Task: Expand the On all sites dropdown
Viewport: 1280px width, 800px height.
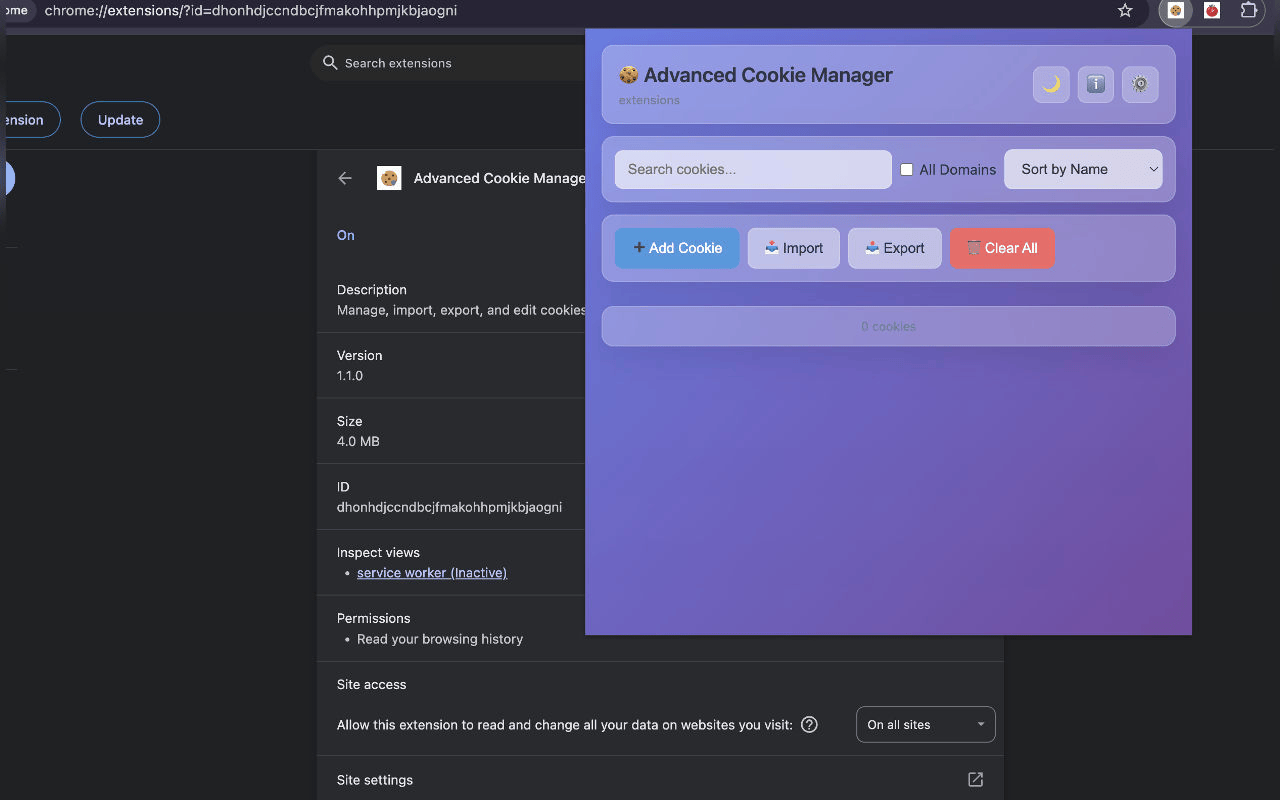Action: (x=926, y=725)
